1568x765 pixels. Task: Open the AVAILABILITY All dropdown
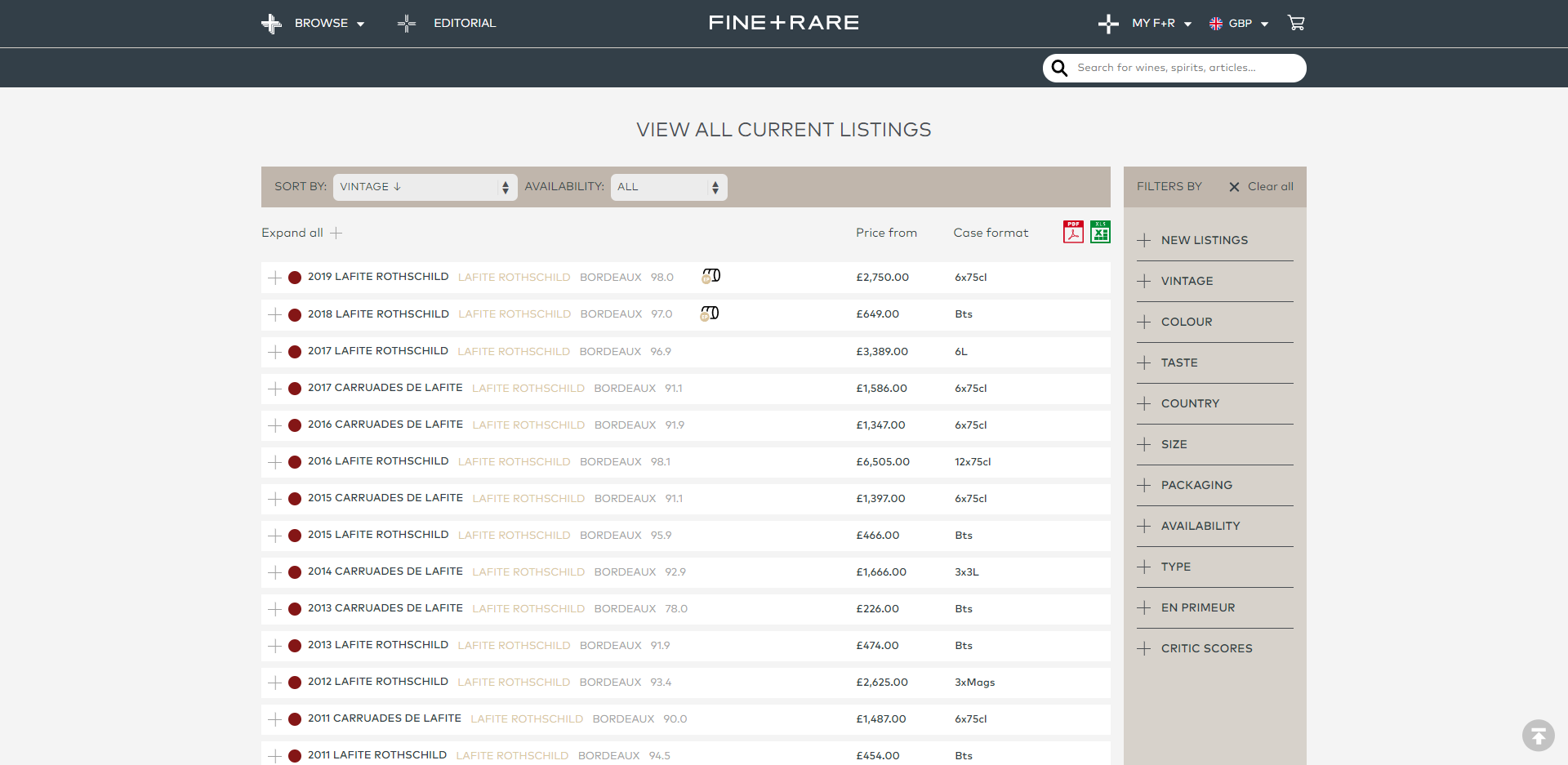[x=669, y=187]
